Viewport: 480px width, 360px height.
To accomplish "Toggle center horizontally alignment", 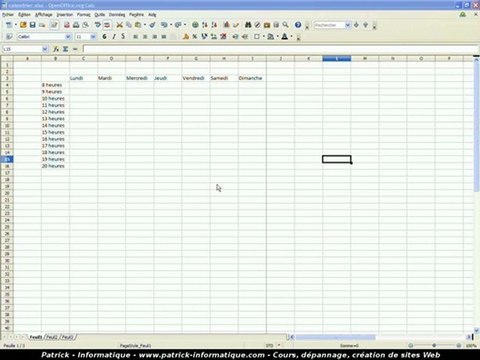I will click(x=145, y=37).
